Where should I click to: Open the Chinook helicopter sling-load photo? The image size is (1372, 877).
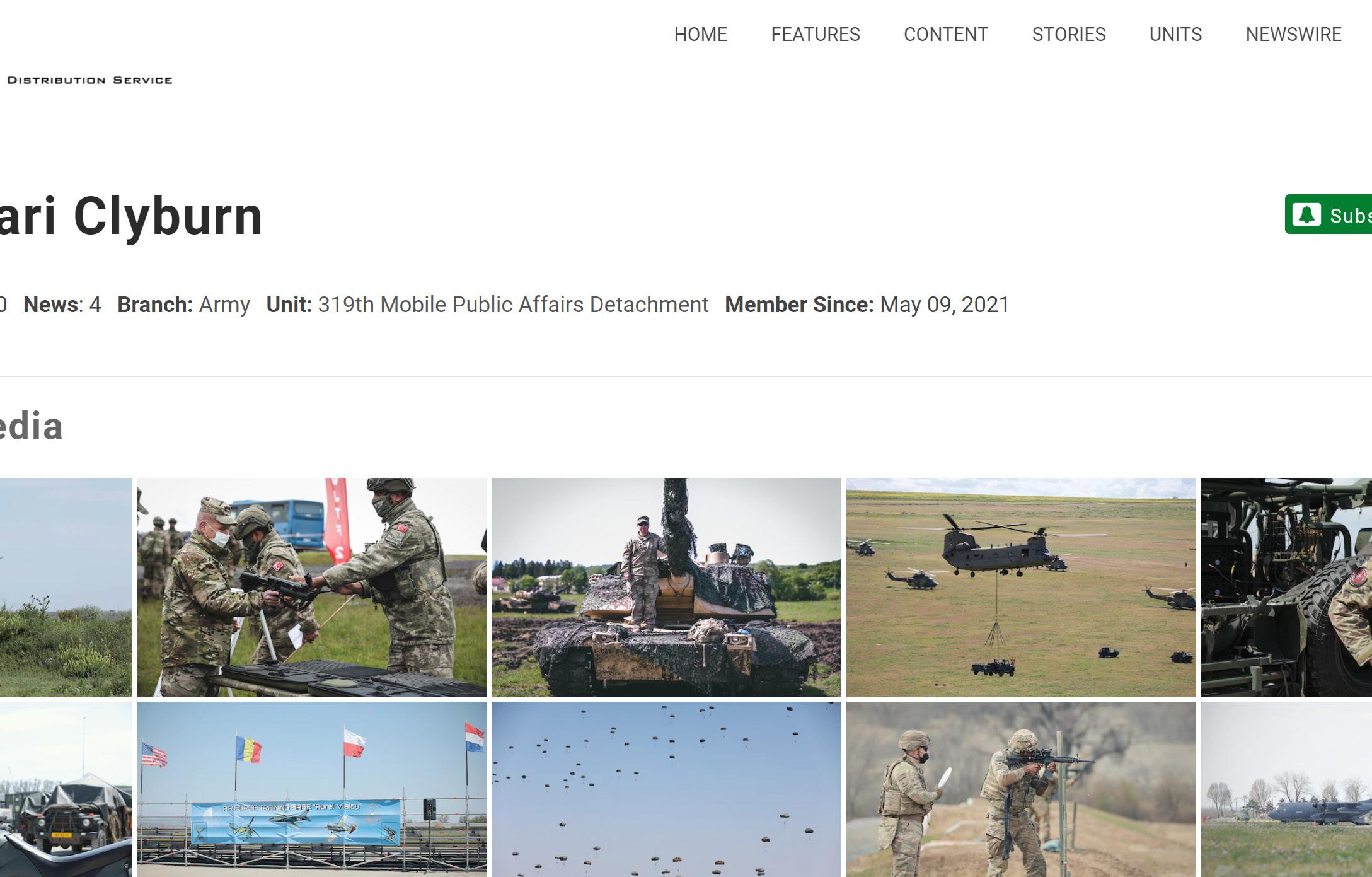point(1020,587)
